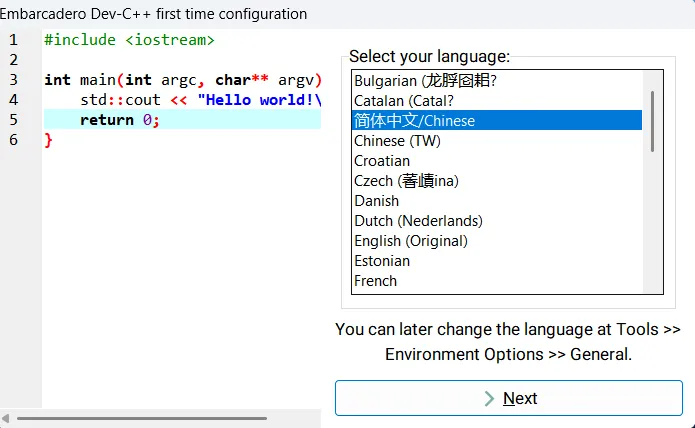Choose Czech from the language list
This screenshot has height=428, width=695.
coord(496,180)
